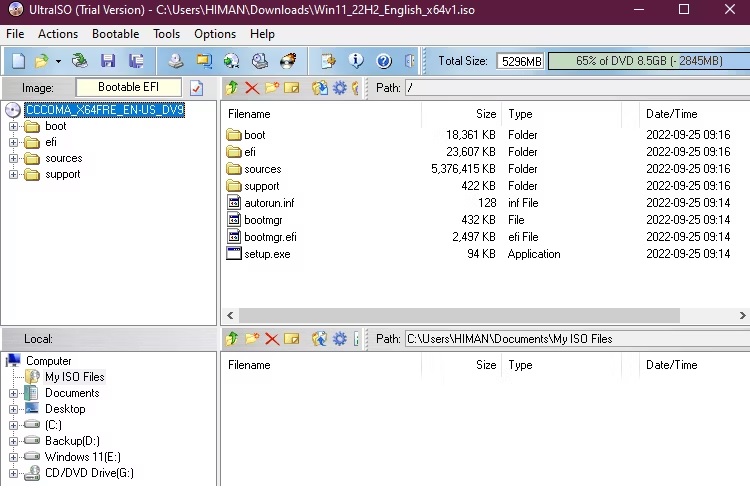Open the File menu
Image resolution: width=750 pixels, height=492 pixels.
coord(15,34)
